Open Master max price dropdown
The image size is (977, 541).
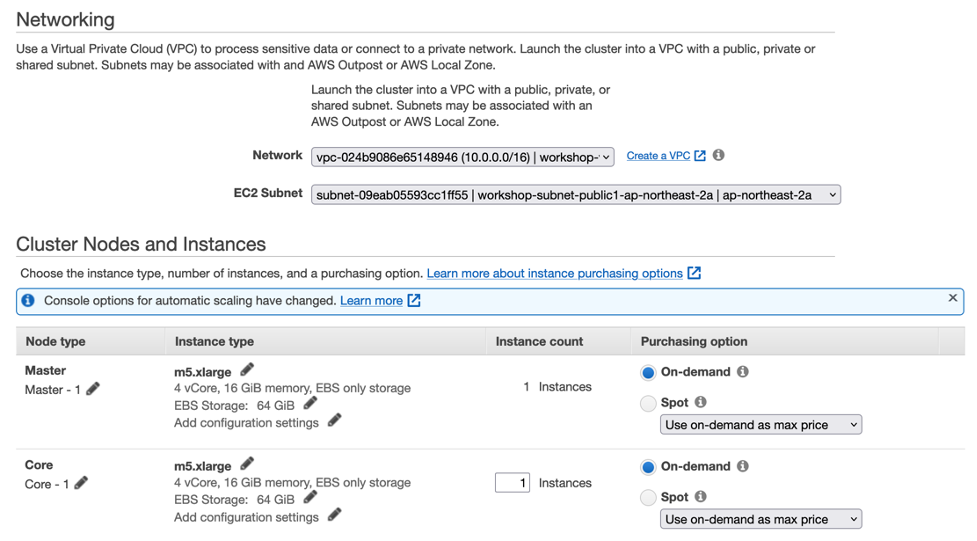click(760, 425)
